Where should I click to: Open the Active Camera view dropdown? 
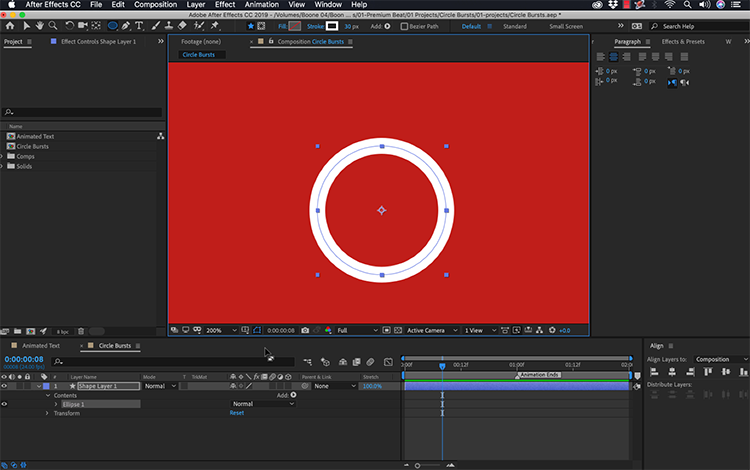pyautogui.click(x=430, y=330)
